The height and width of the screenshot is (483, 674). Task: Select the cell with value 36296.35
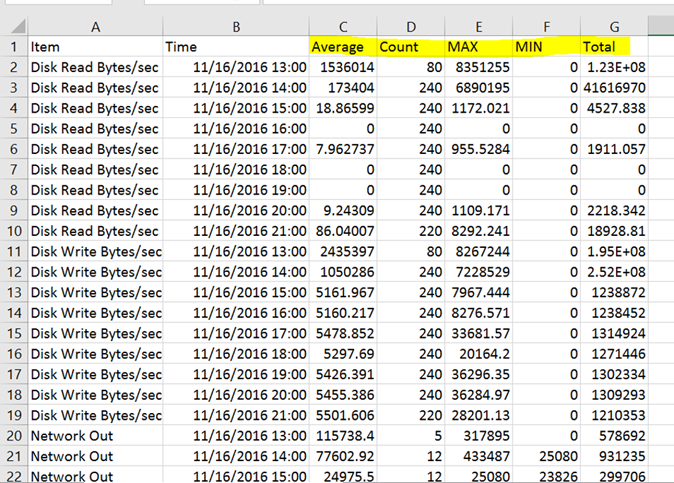(x=478, y=374)
